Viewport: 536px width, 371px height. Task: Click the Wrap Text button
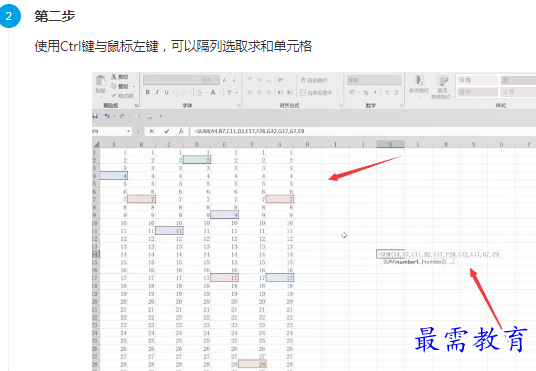click(x=314, y=80)
